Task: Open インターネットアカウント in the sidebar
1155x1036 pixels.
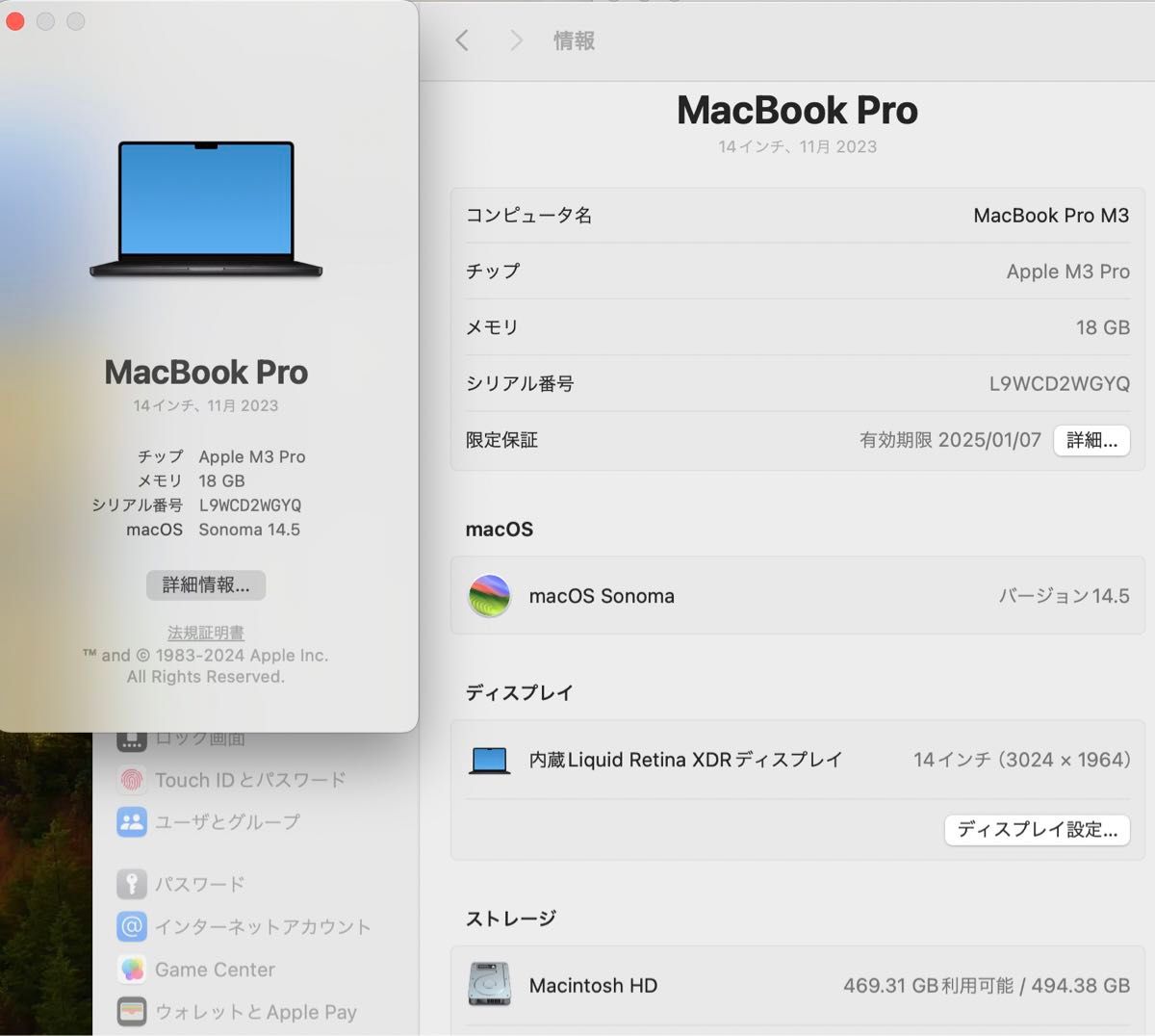Action: click(x=244, y=926)
